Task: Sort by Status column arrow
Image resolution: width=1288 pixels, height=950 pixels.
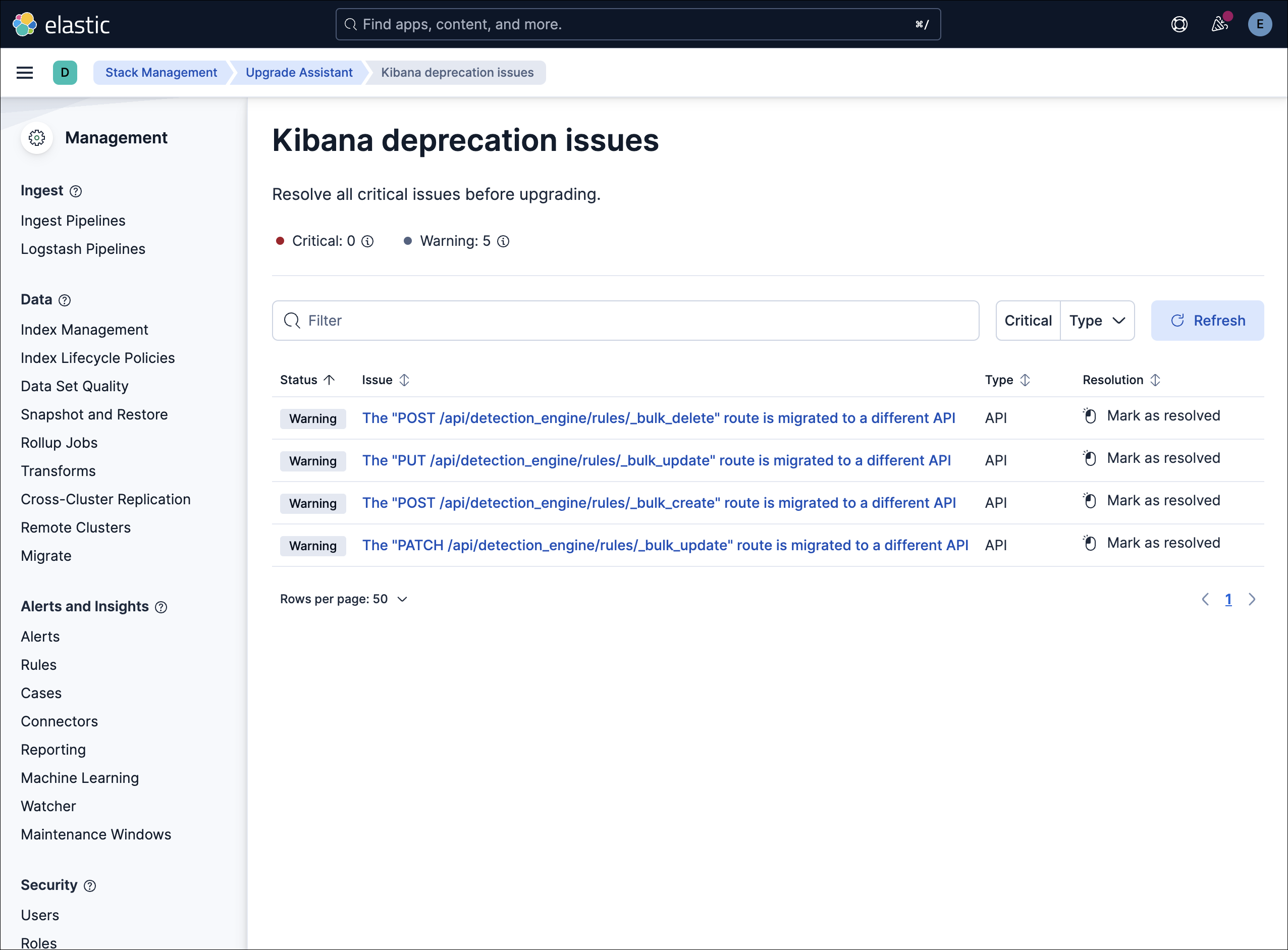Action: point(329,380)
